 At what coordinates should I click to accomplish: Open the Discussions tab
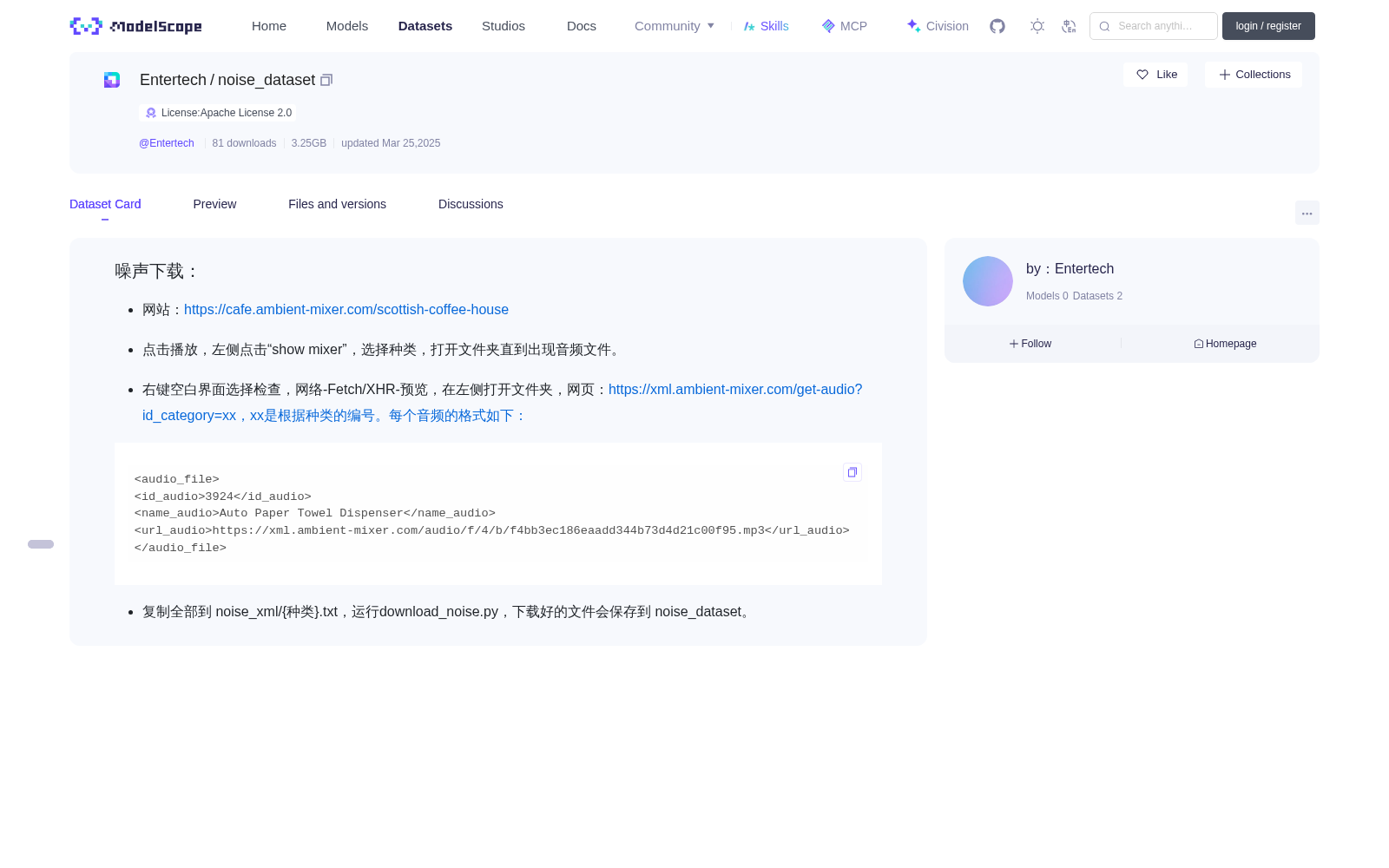pos(471,204)
